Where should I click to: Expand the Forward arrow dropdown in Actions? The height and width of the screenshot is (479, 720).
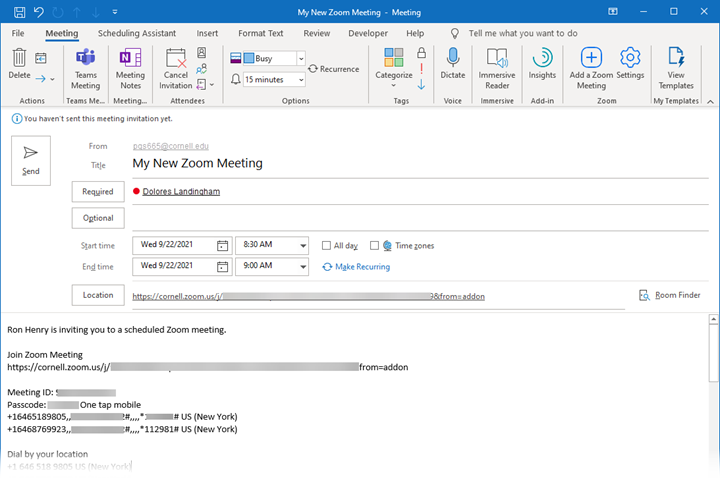[52, 79]
